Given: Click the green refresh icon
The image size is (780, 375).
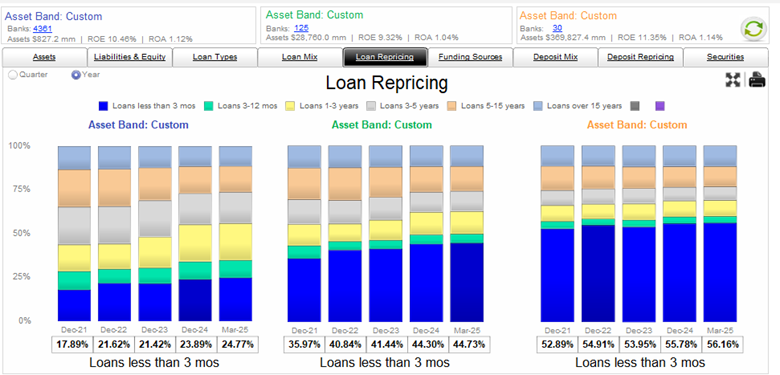Looking at the screenshot, I should (754, 29).
